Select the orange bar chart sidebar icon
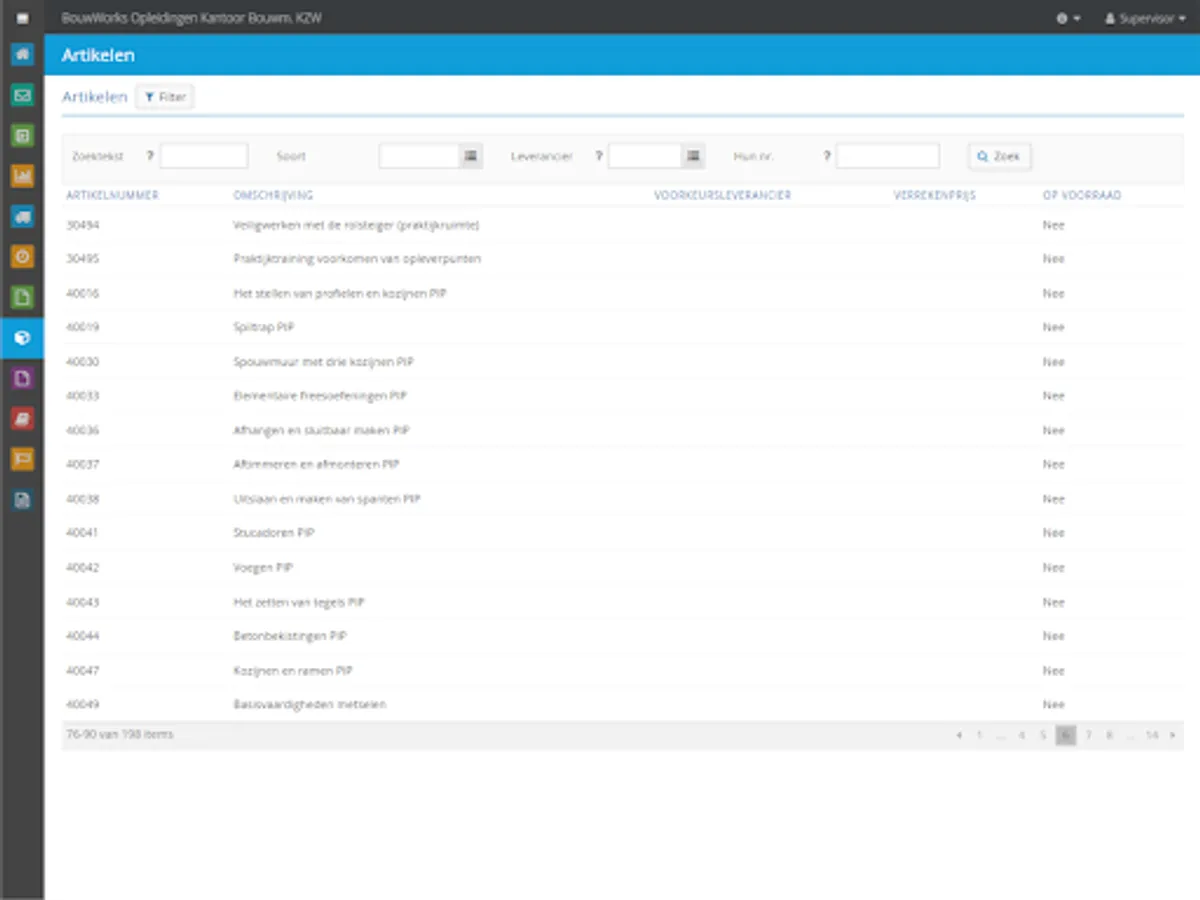The height and width of the screenshot is (900, 1200). point(22,176)
